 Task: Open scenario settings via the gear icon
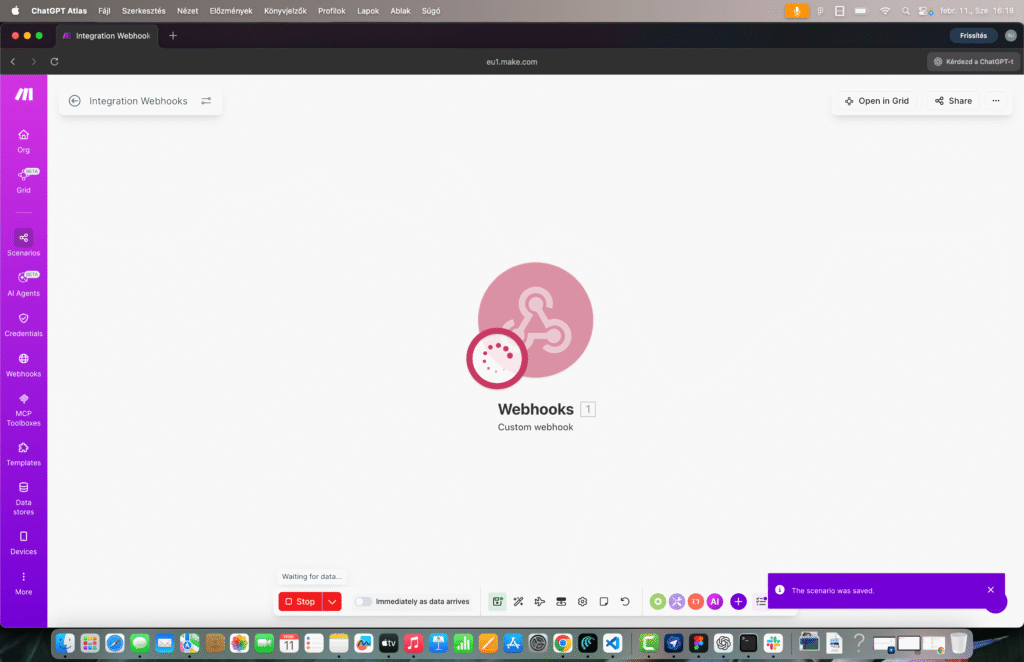582,601
